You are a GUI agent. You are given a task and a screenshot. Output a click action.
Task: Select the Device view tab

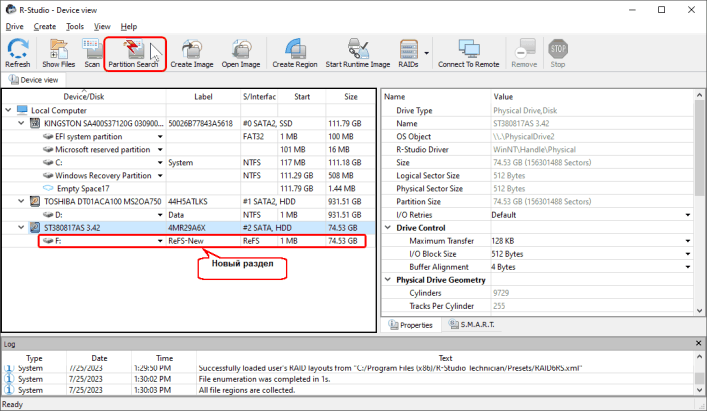point(34,80)
